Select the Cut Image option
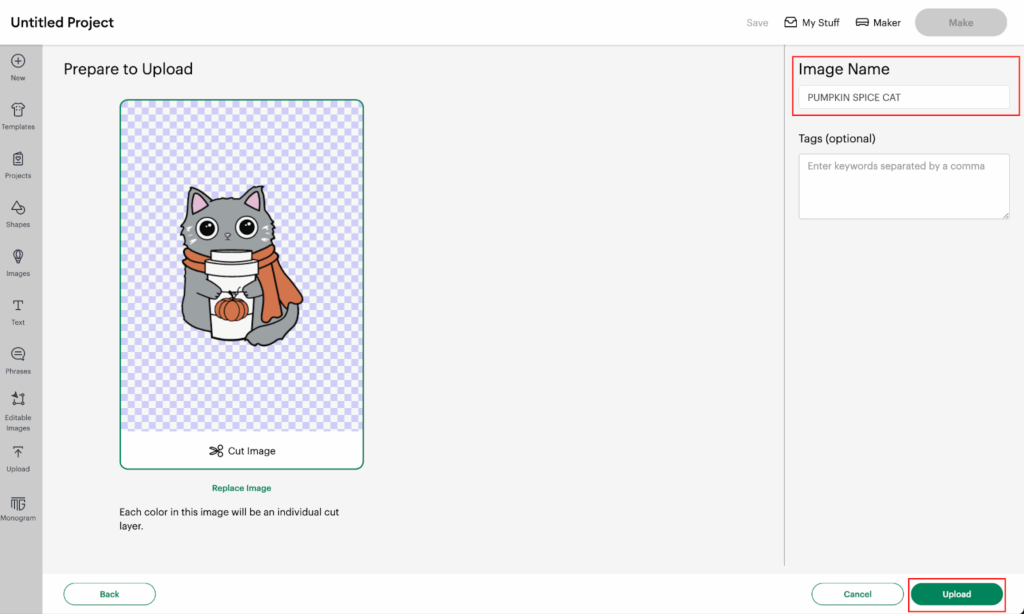Screen dimensions: 1024x614 tap(242, 451)
